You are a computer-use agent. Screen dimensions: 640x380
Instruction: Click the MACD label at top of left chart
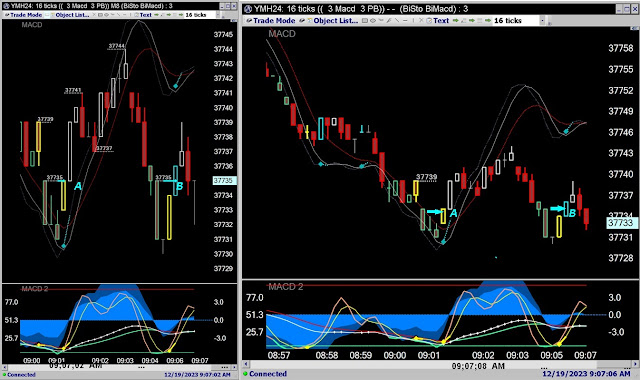click(32, 25)
